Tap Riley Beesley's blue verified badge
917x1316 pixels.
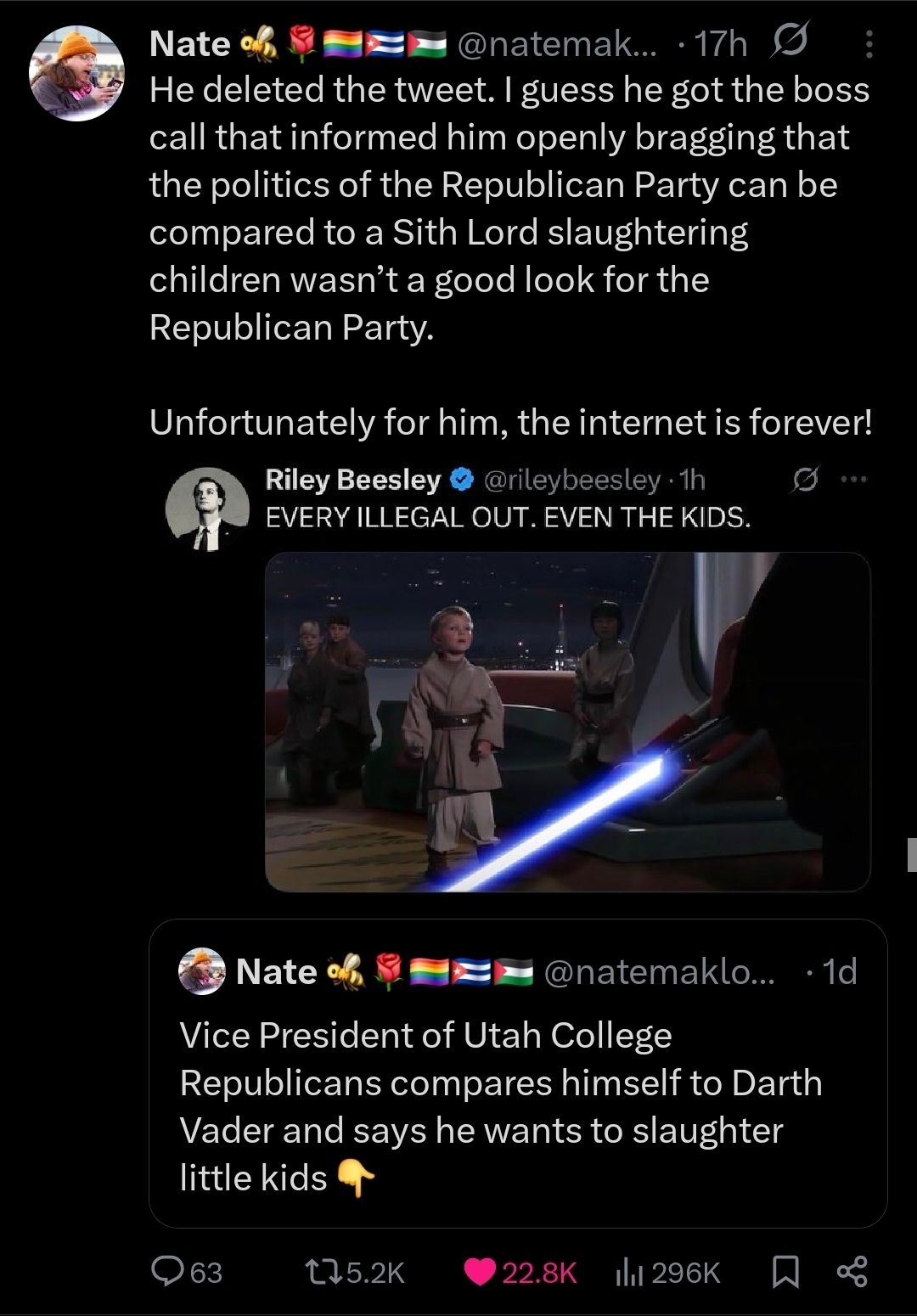coord(461,481)
